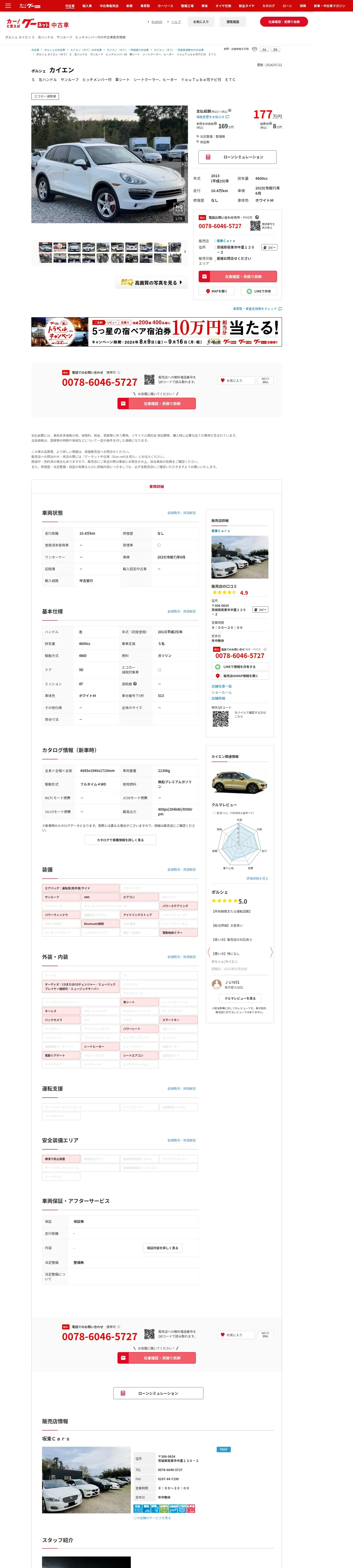The height and width of the screenshot is (1568, 353).
Task: Open the 店舗在庫一覧 link
Action: point(221,687)
